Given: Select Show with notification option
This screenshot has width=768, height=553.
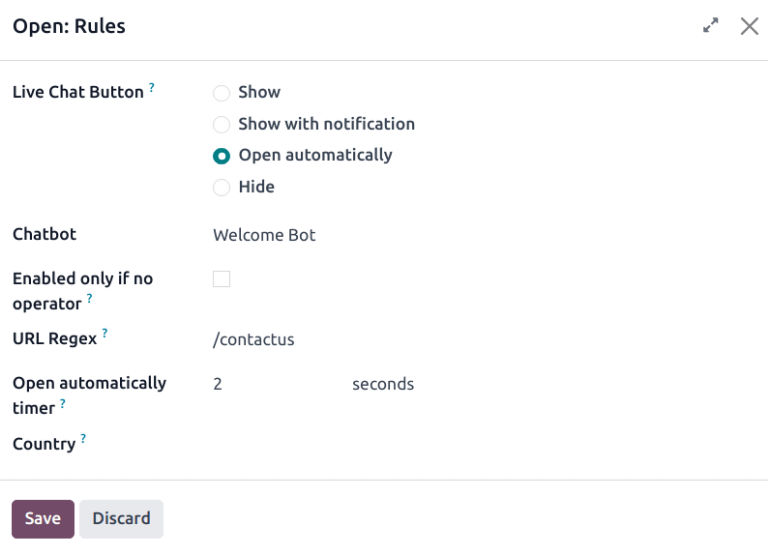Looking at the screenshot, I should tap(222, 125).
